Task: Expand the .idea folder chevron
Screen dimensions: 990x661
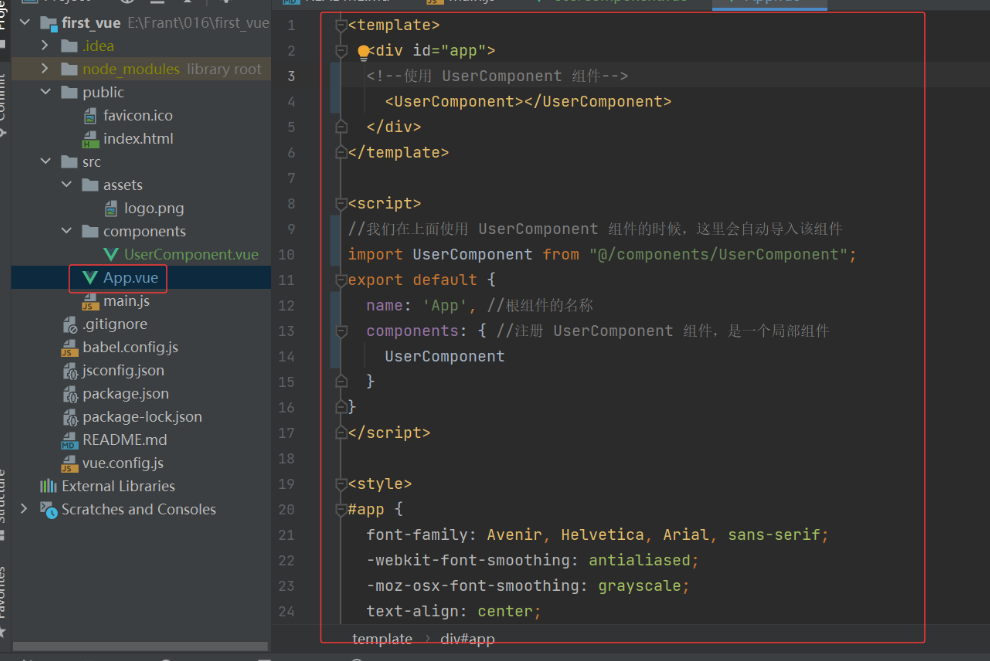Action: point(45,45)
